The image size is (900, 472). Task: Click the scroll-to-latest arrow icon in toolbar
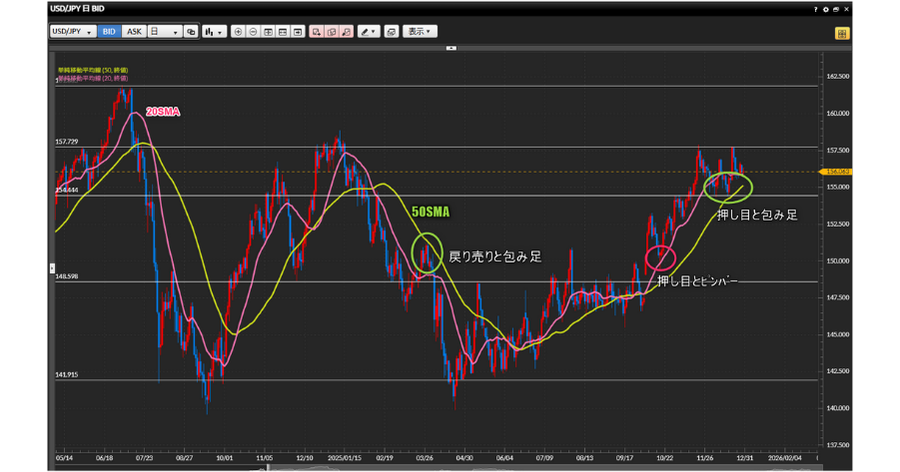298,32
